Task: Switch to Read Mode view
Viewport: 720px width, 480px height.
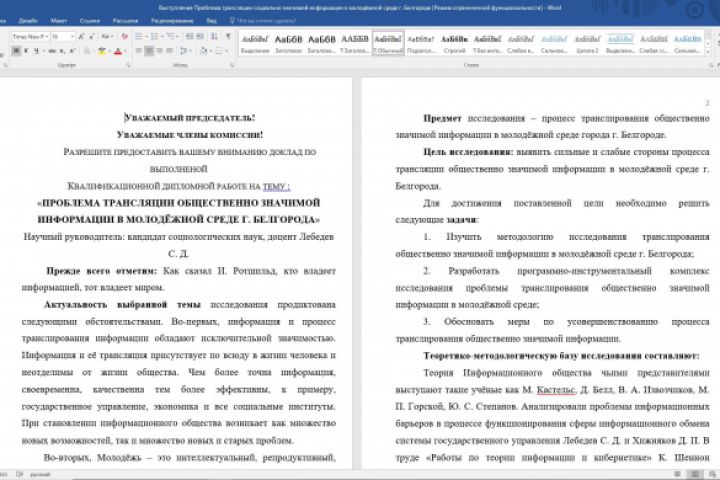Action: click(x=678, y=474)
